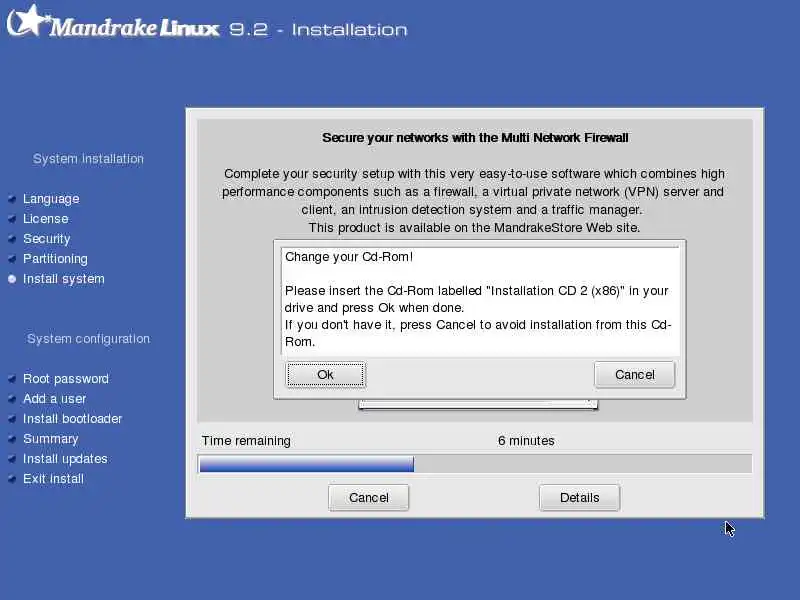Click the System configuration heading
Viewport: 800px width, 600px height.
point(88,339)
